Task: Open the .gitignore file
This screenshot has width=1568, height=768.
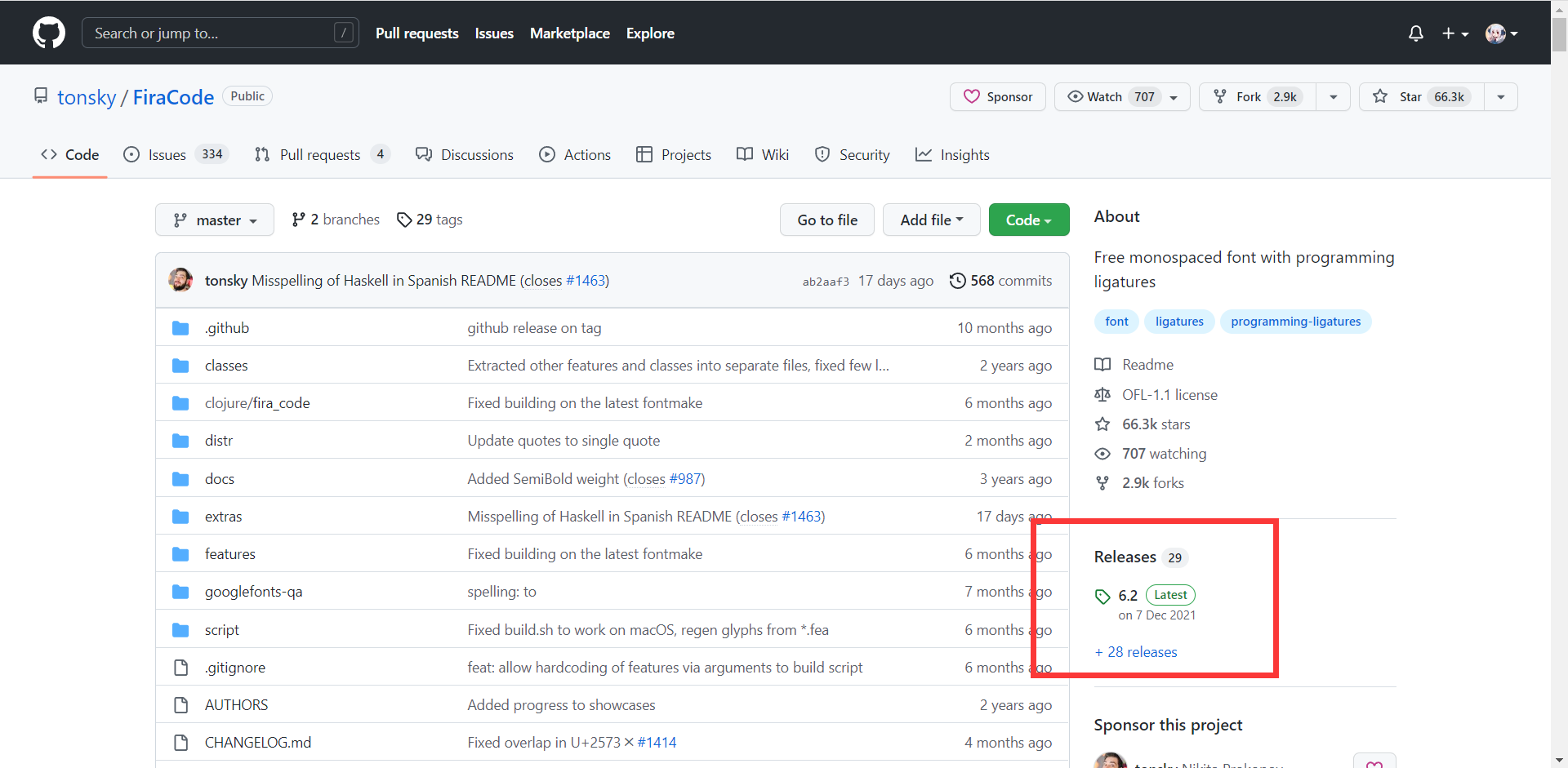Action: pos(235,668)
